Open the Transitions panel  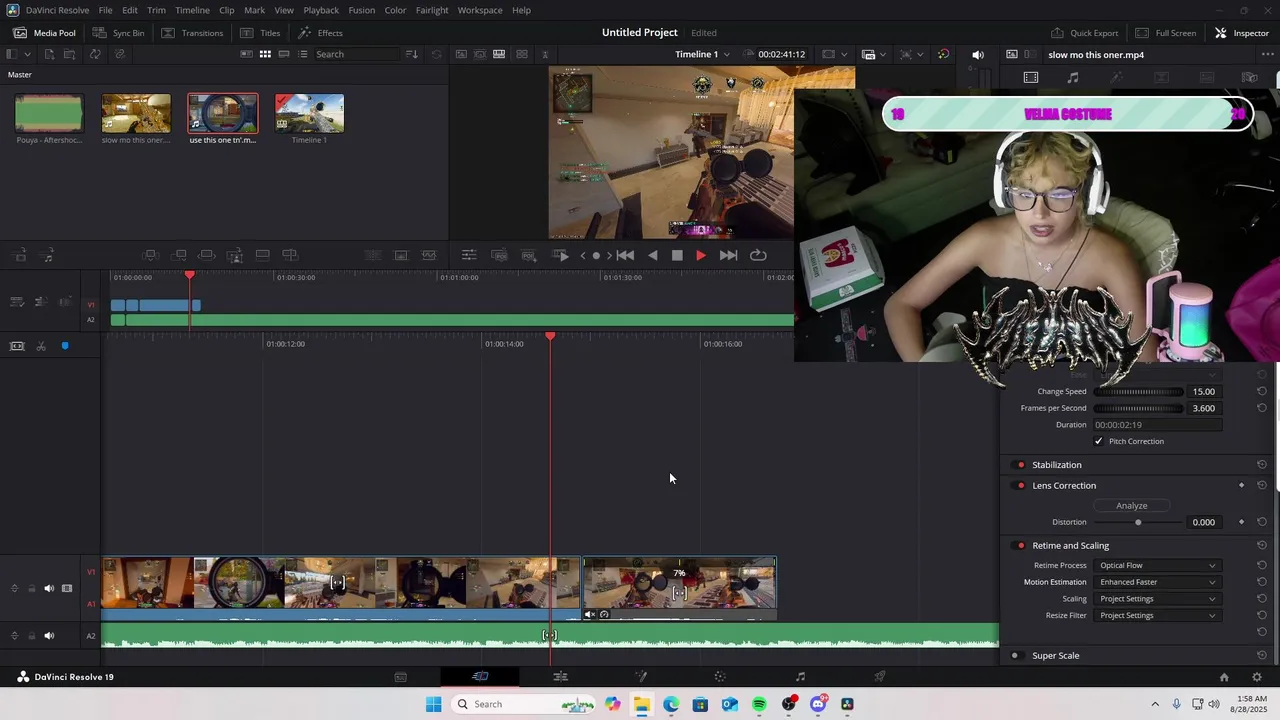[192, 33]
